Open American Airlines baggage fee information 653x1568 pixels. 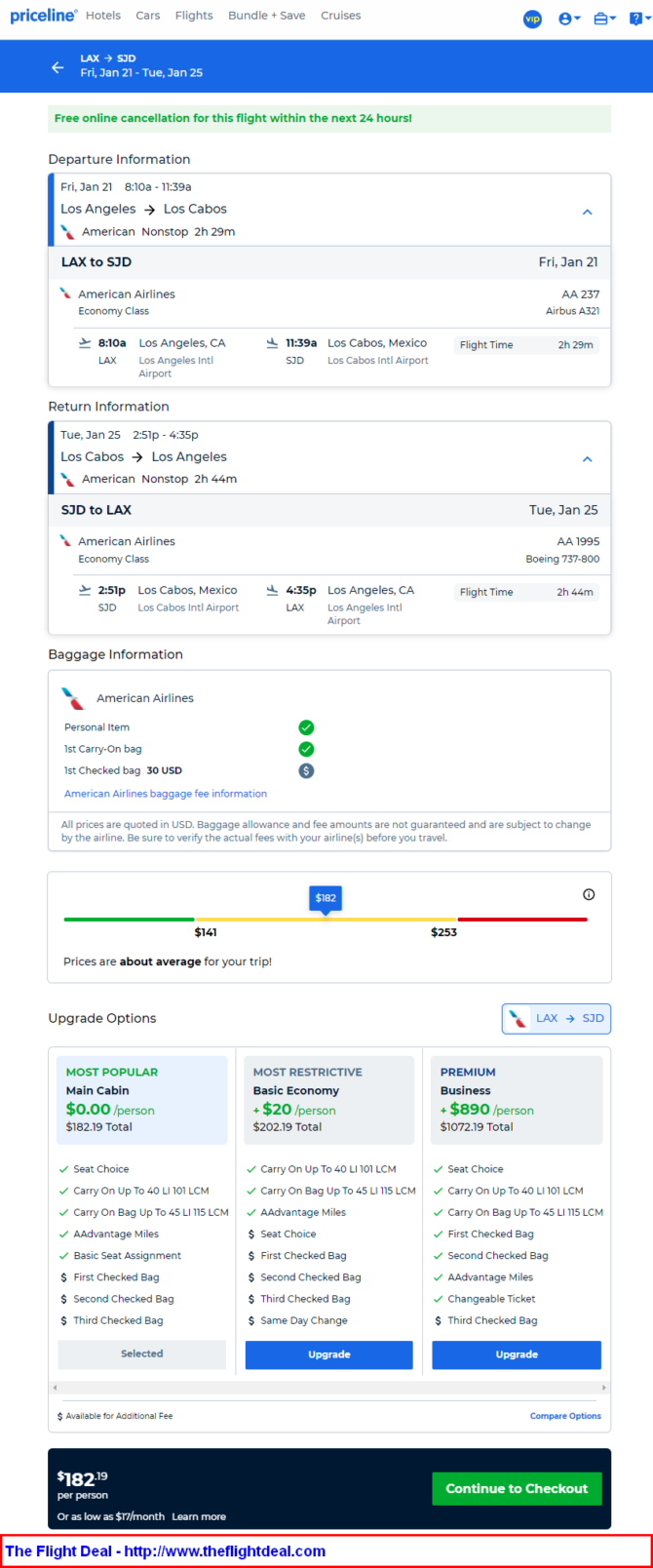tap(166, 794)
